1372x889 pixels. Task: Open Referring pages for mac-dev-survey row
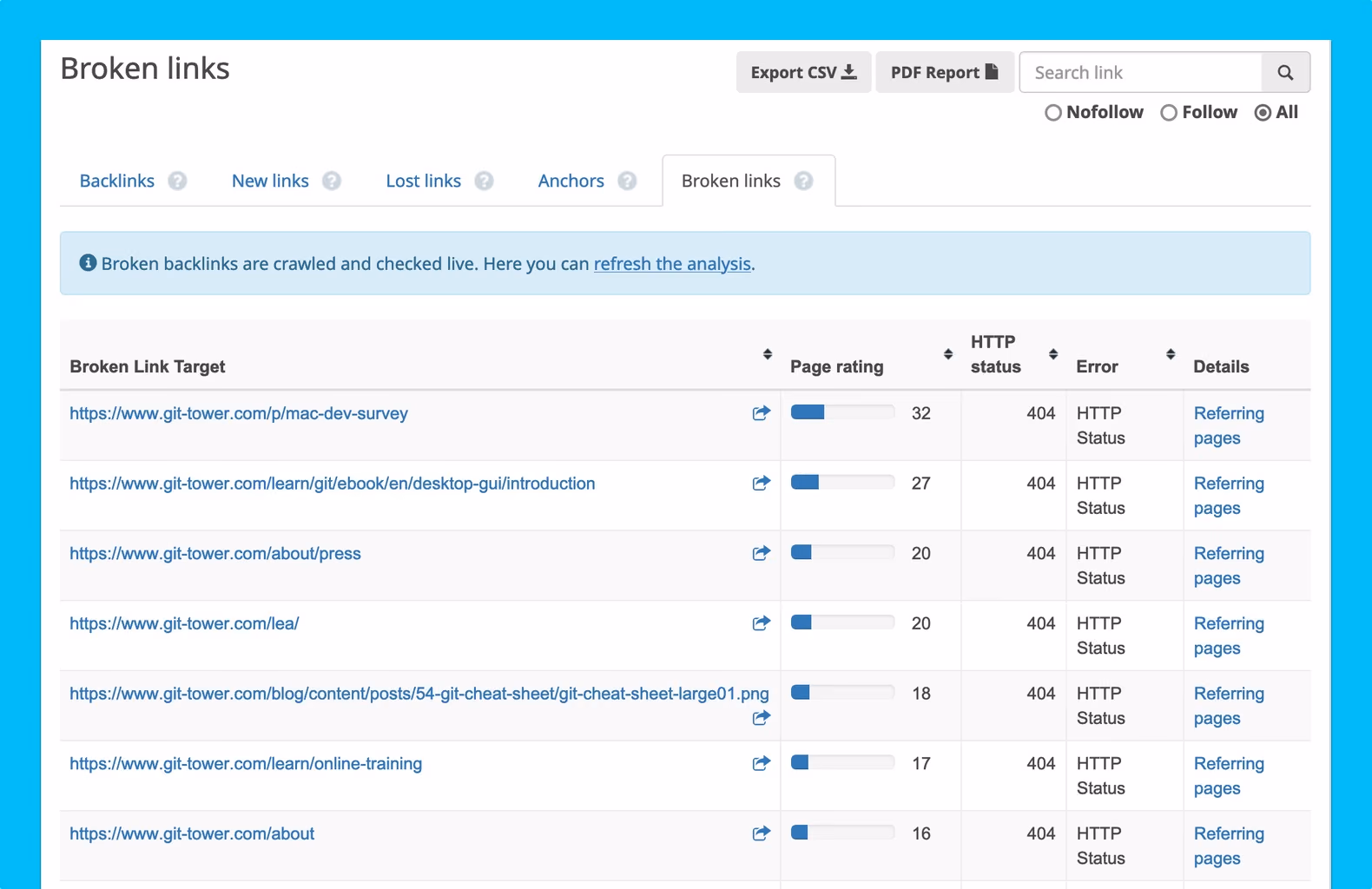coord(1229,425)
